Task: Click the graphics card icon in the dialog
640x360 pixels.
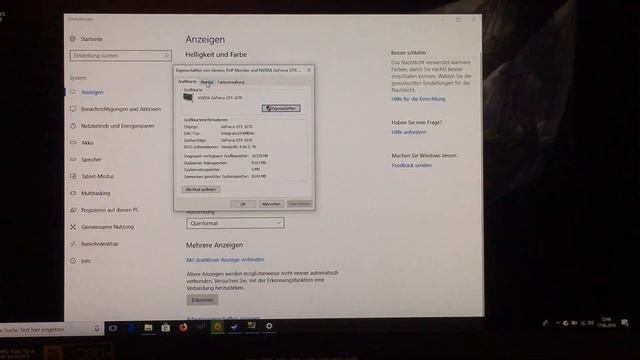Action: pyautogui.click(x=188, y=97)
